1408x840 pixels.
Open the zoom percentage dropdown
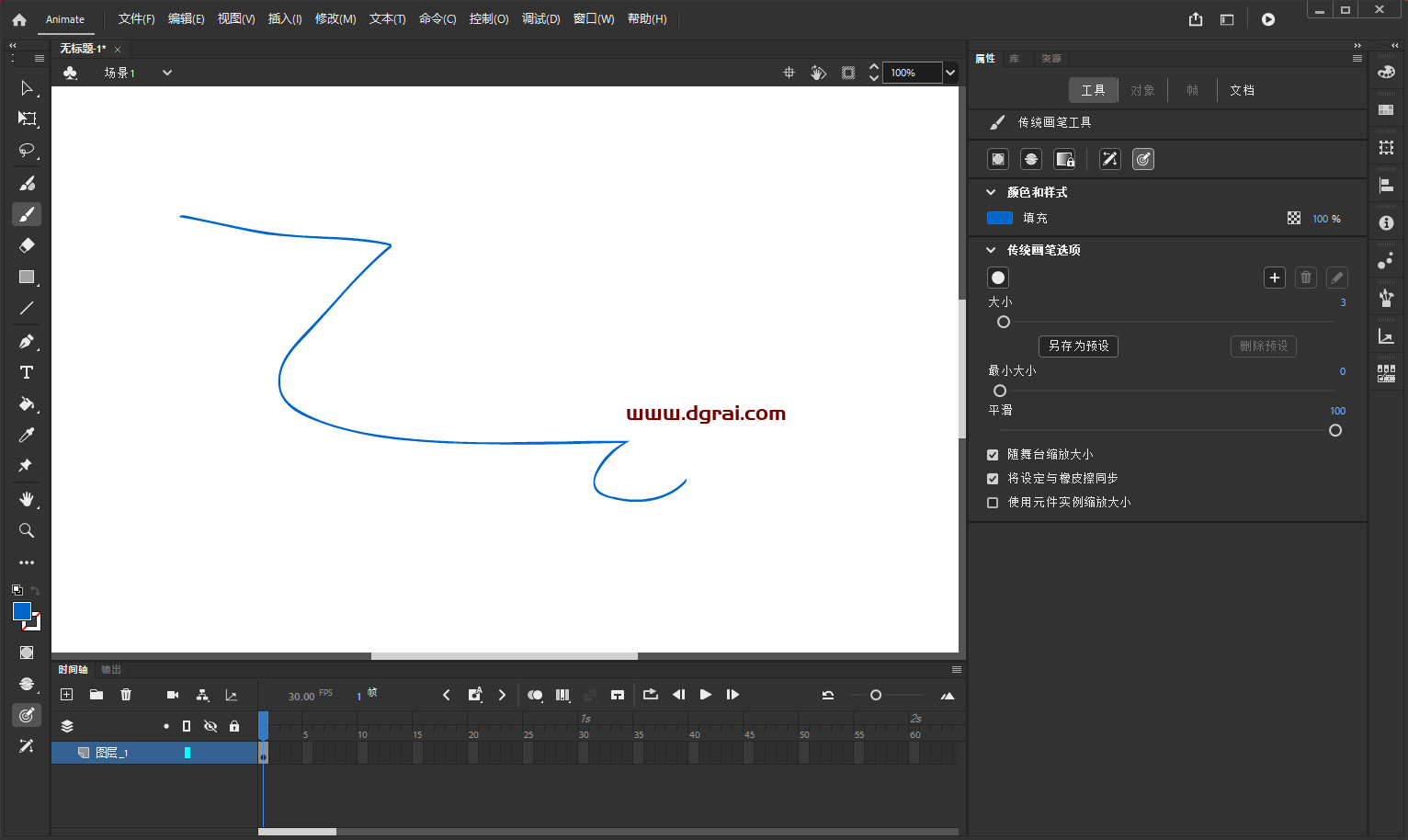click(949, 73)
